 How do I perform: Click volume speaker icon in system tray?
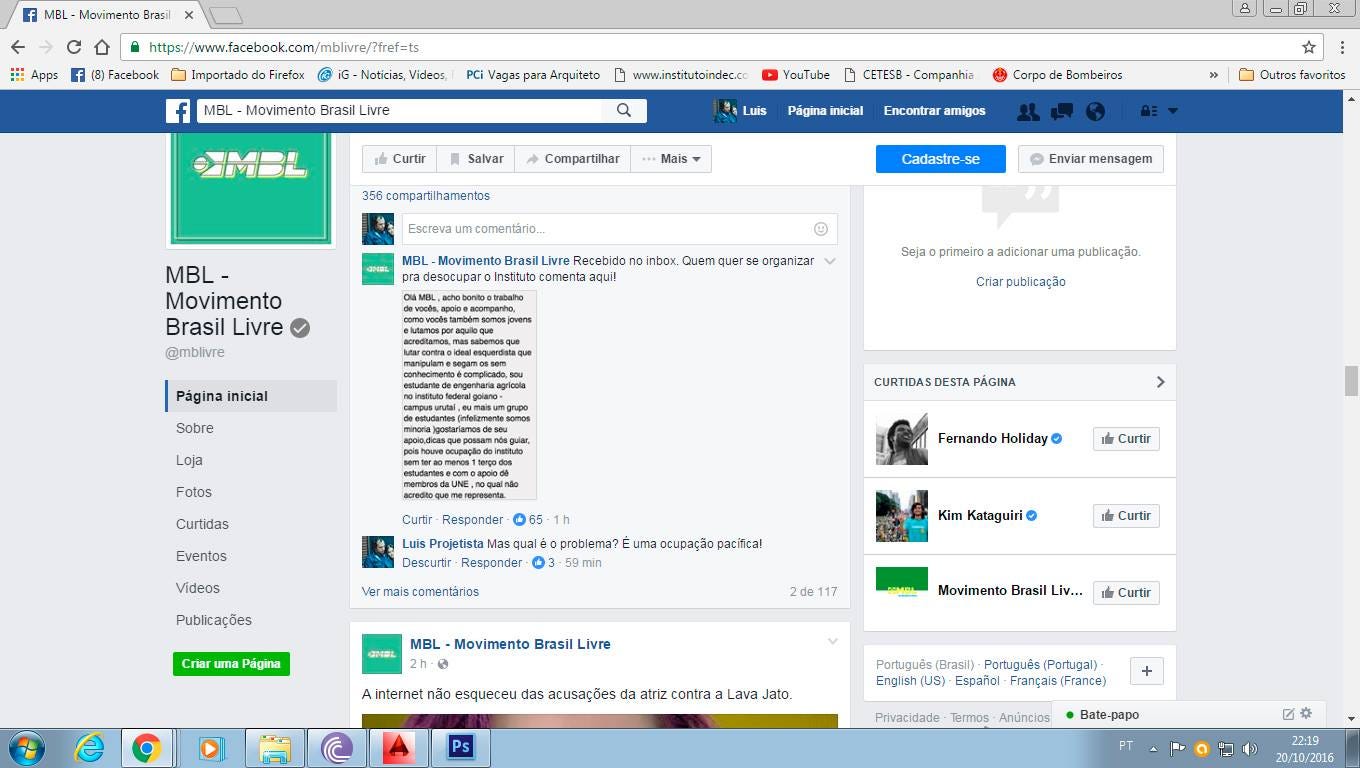point(1249,748)
